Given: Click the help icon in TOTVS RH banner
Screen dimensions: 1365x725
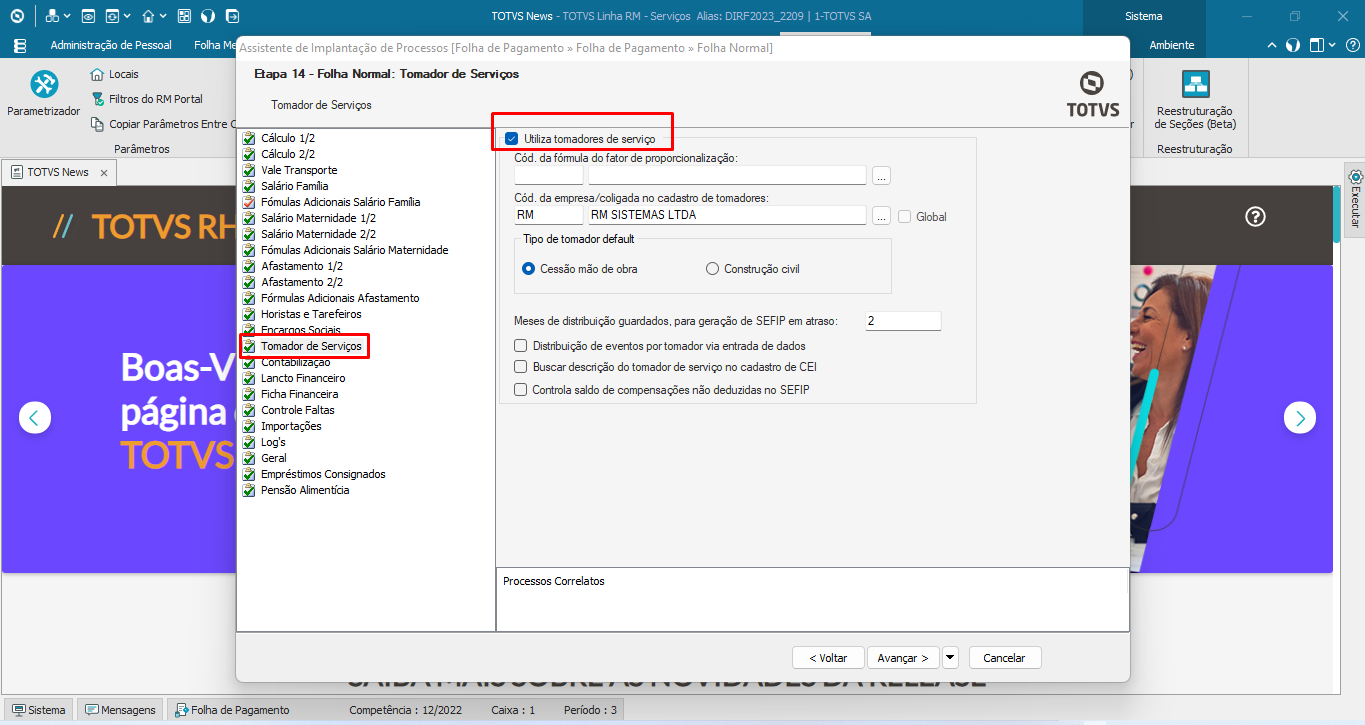Looking at the screenshot, I should point(1256,216).
